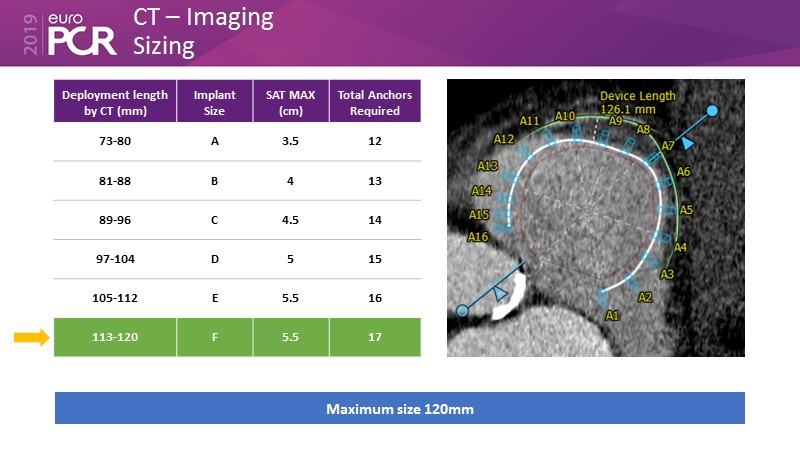The width and height of the screenshot is (800, 450).
Task: Click the blue triangle marker near the white calcification
Action: point(504,290)
